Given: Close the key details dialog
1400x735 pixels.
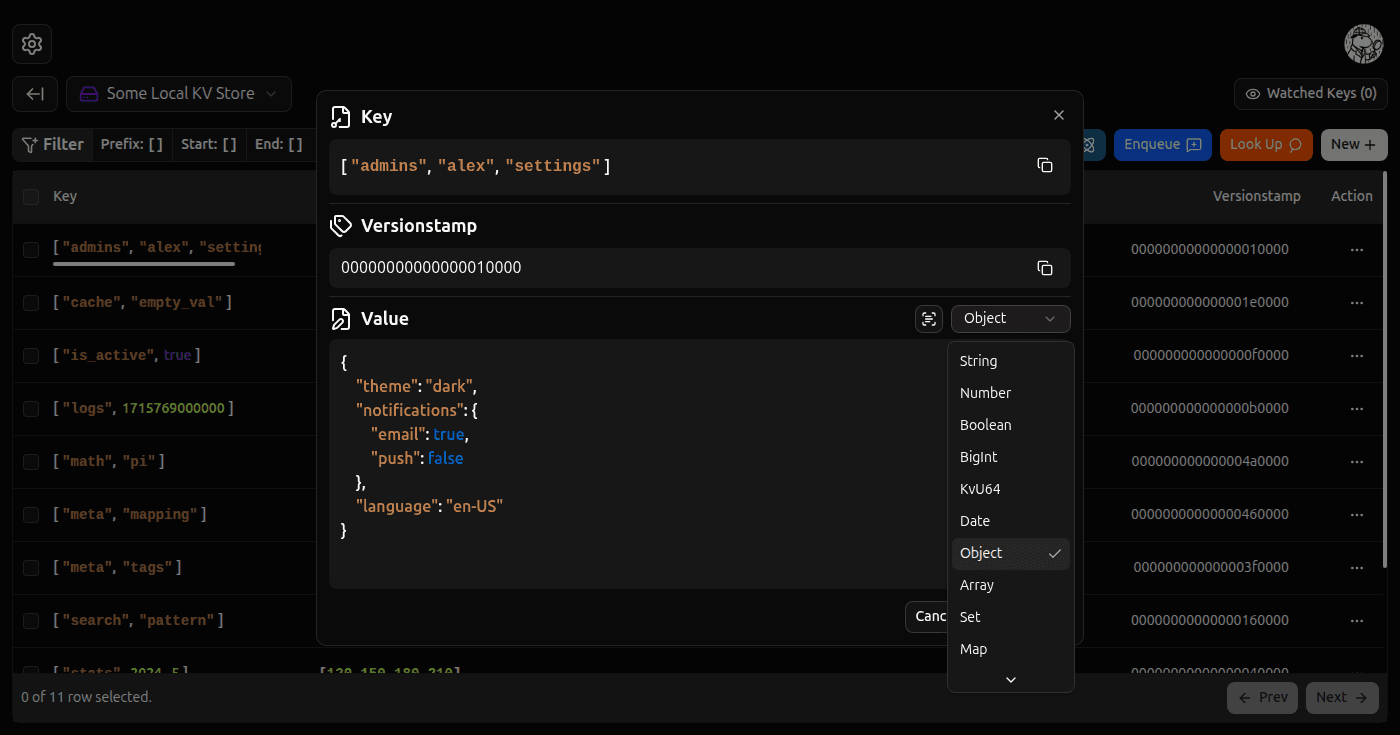Looking at the screenshot, I should (x=1059, y=115).
